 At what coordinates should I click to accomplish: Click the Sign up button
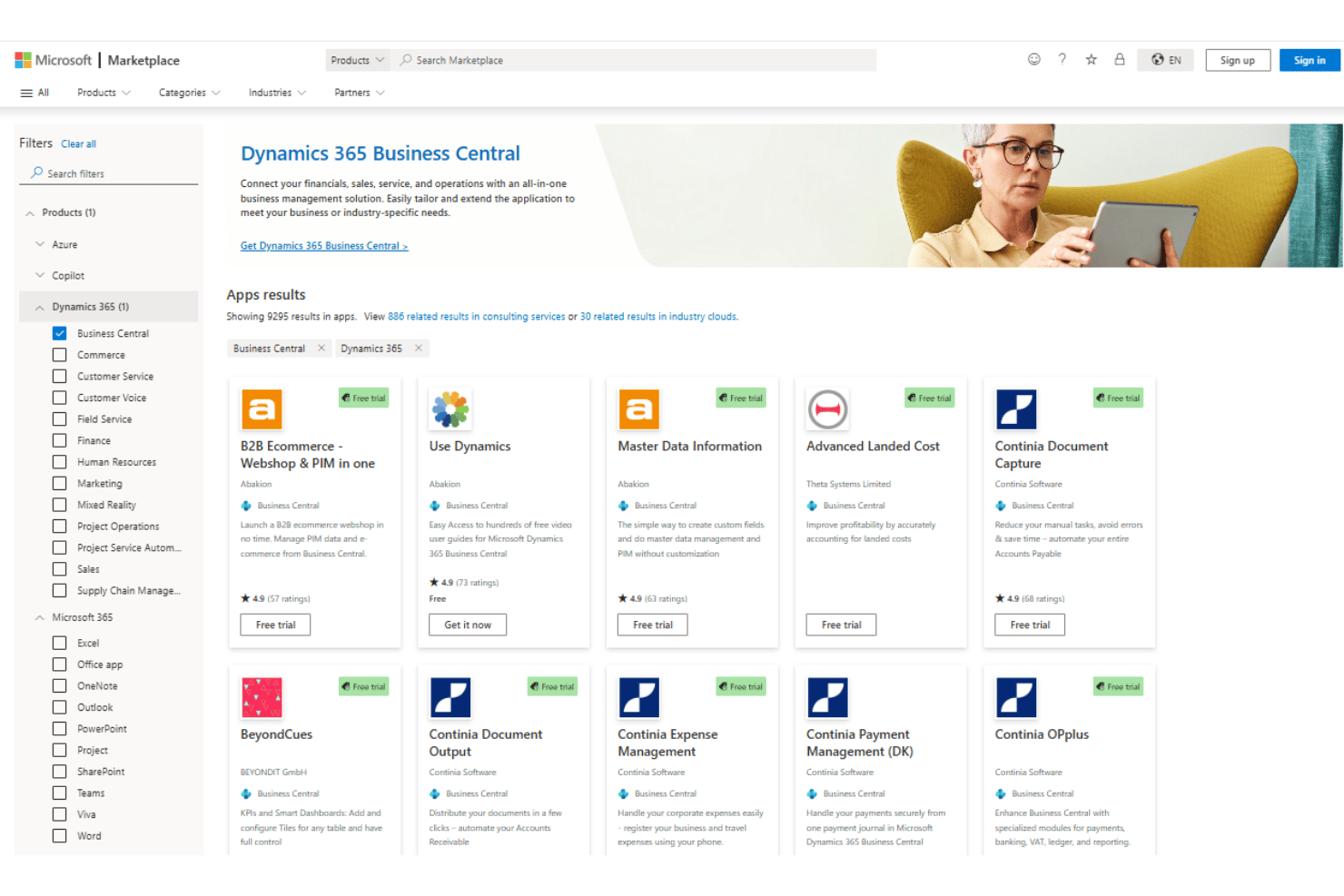click(x=1238, y=60)
